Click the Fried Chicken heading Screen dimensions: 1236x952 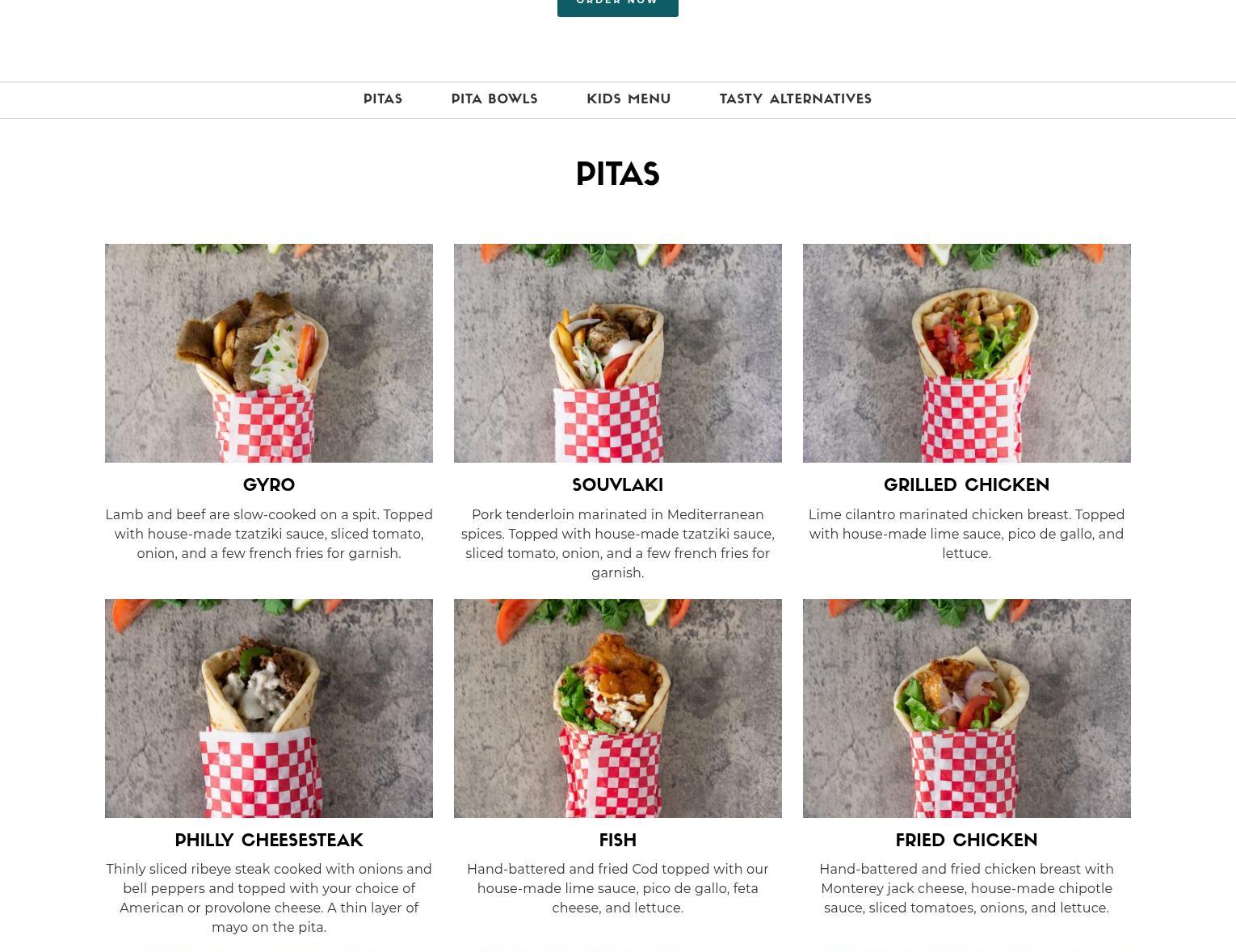coord(967,841)
